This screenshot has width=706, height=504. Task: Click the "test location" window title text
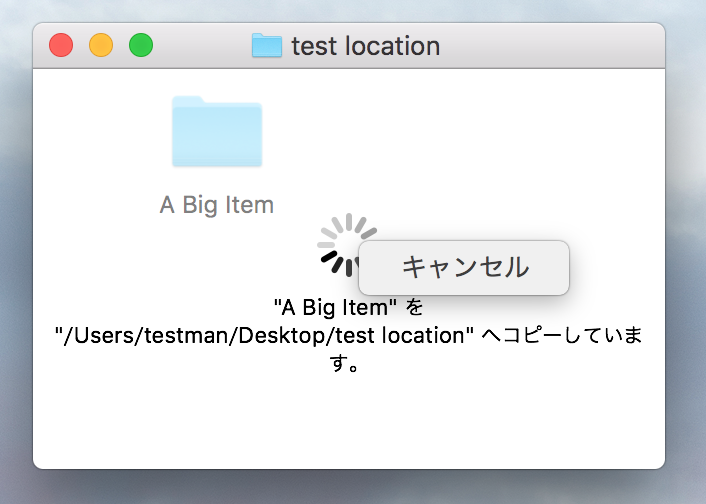click(x=365, y=46)
